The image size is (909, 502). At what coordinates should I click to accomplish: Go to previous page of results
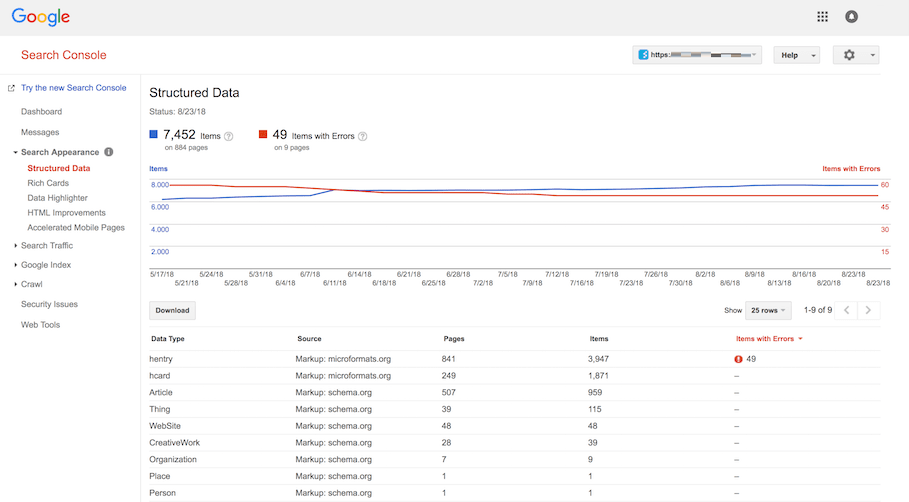click(846, 310)
